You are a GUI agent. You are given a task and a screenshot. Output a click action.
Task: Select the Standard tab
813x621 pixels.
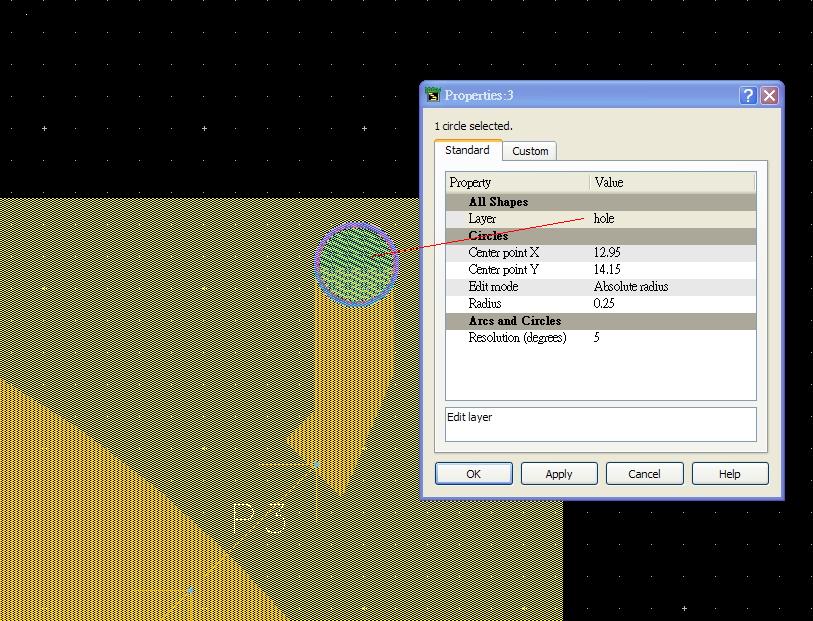(x=468, y=150)
